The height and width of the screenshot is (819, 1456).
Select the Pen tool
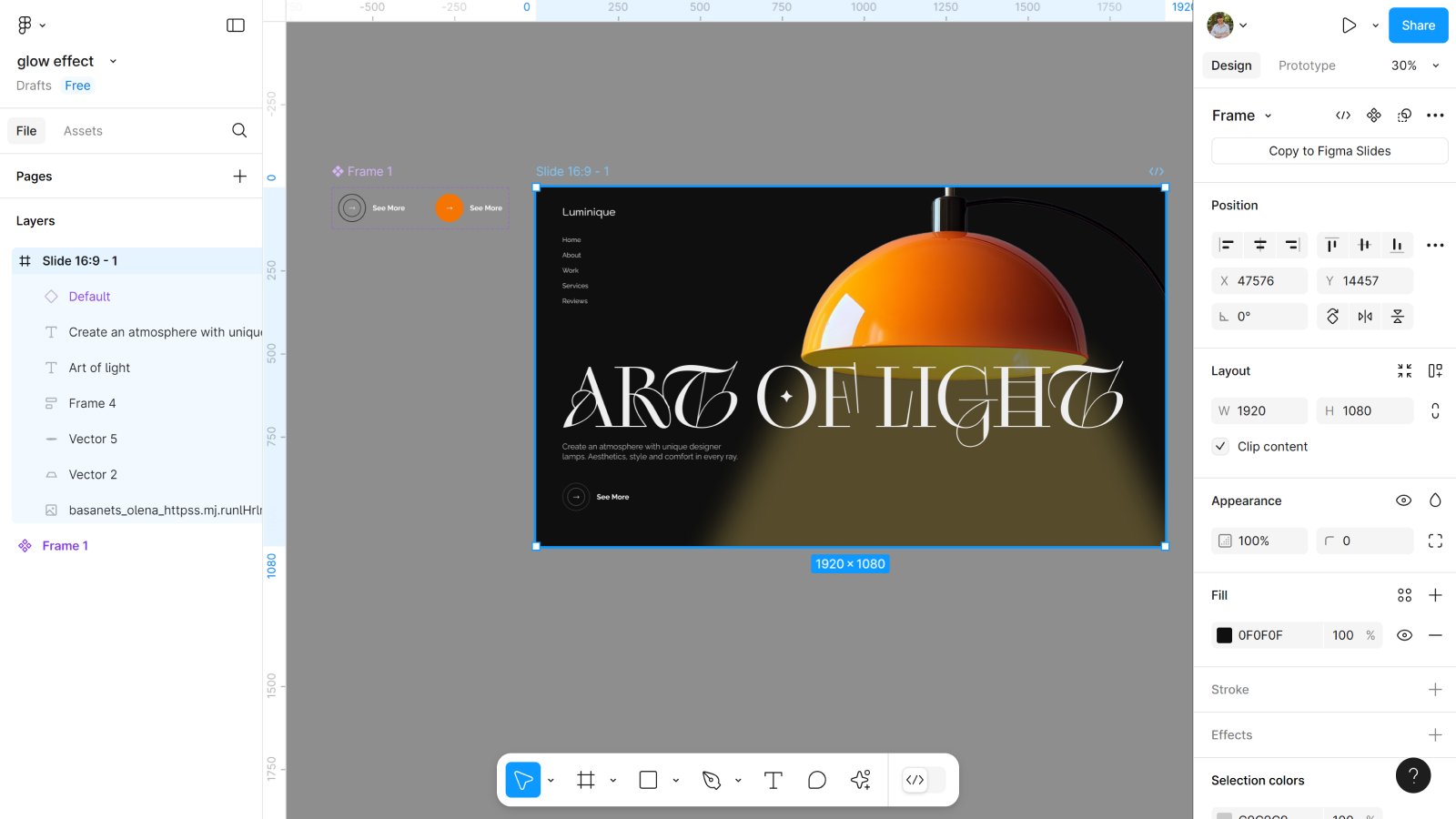click(712, 780)
